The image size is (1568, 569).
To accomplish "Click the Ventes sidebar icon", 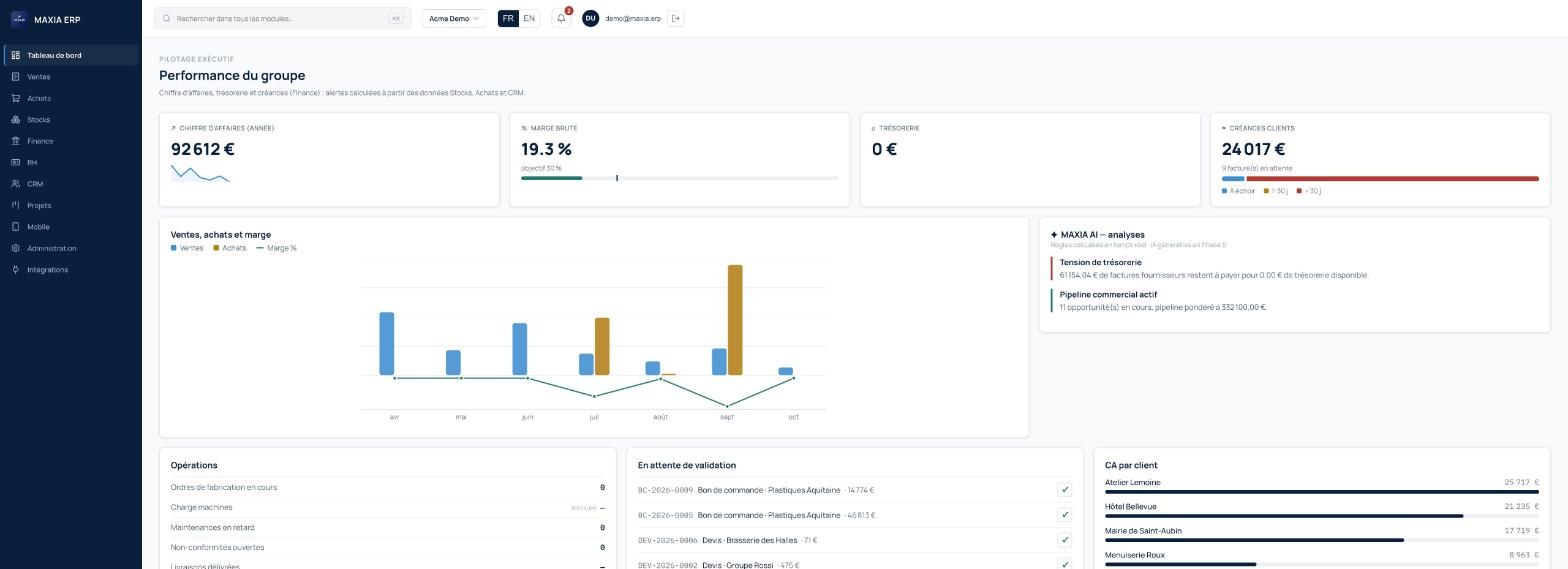I will [x=16, y=77].
